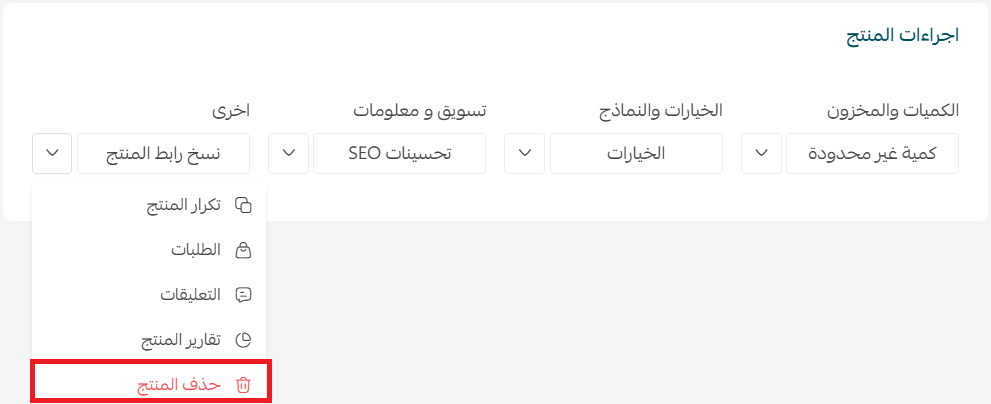Click the اجراءات المنتج section heading

tap(903, 35)
